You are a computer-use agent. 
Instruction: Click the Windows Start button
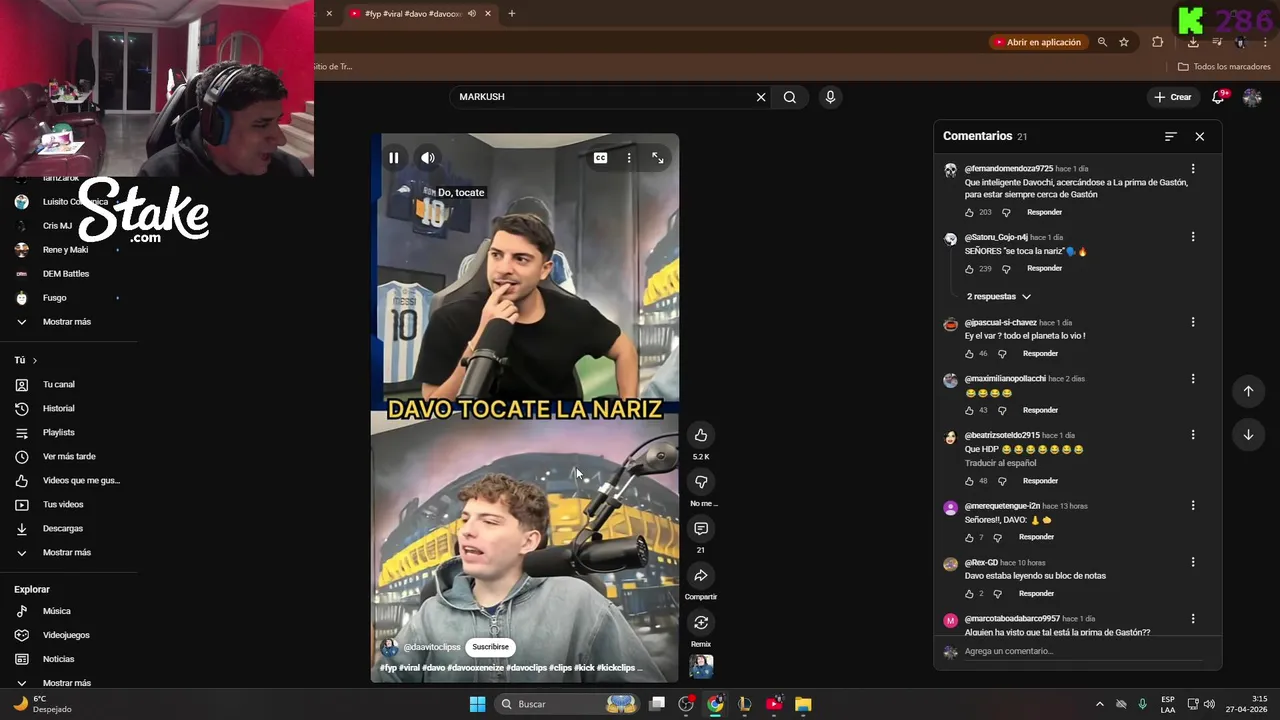(477, 704)
